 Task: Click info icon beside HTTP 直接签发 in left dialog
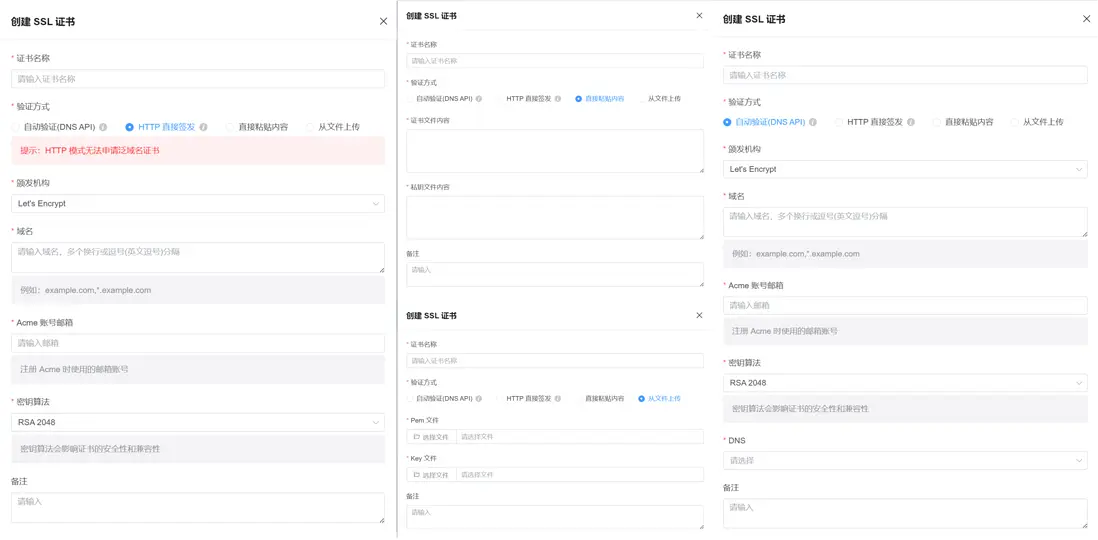coord(203,127)
